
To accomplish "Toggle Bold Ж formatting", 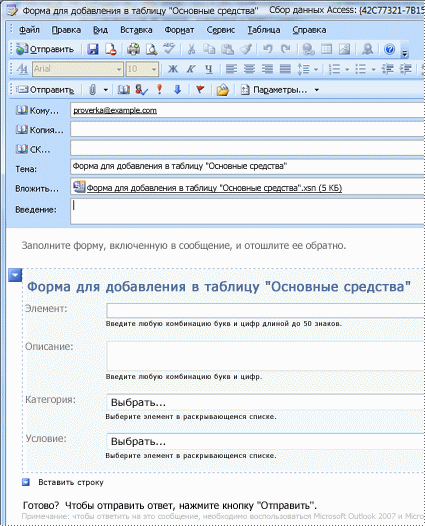I will coord(173,69).
